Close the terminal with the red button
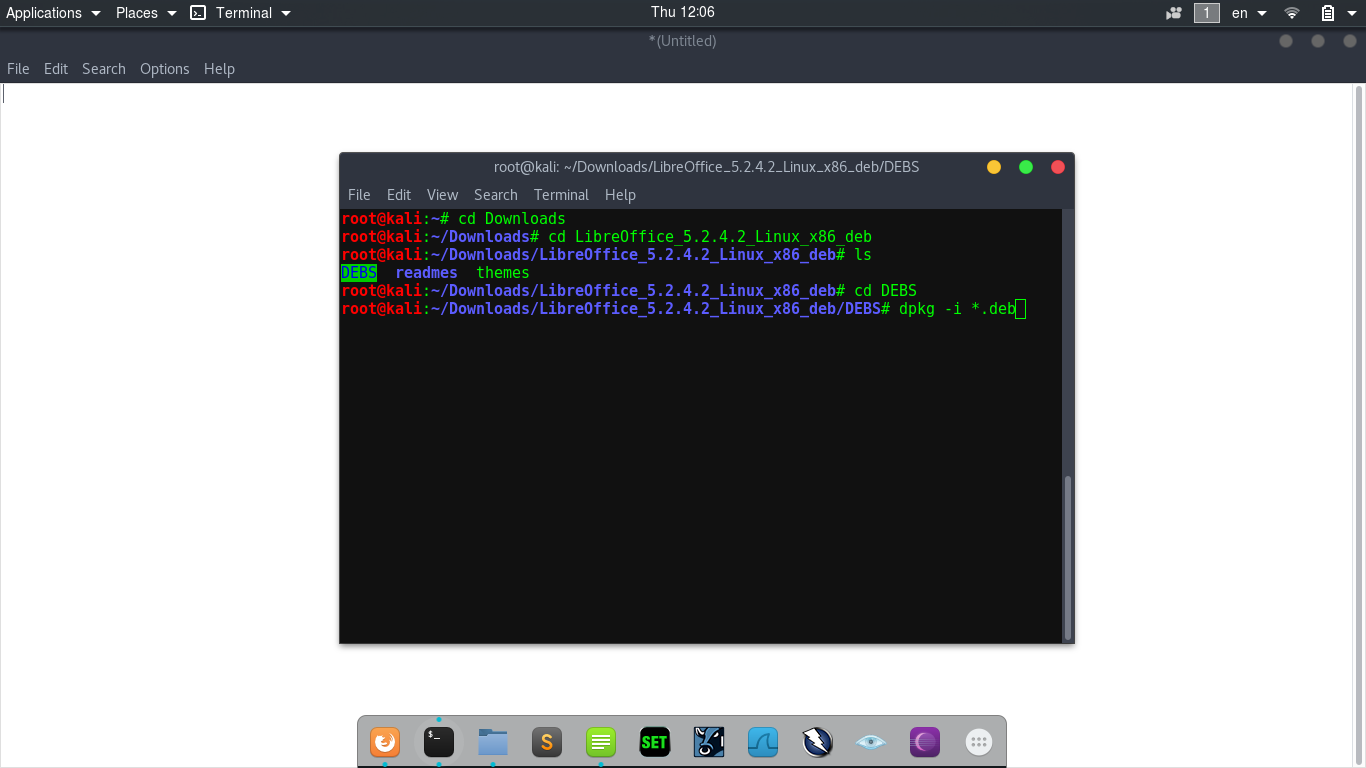1366x768 pixels. click(x=1058, y=167)
